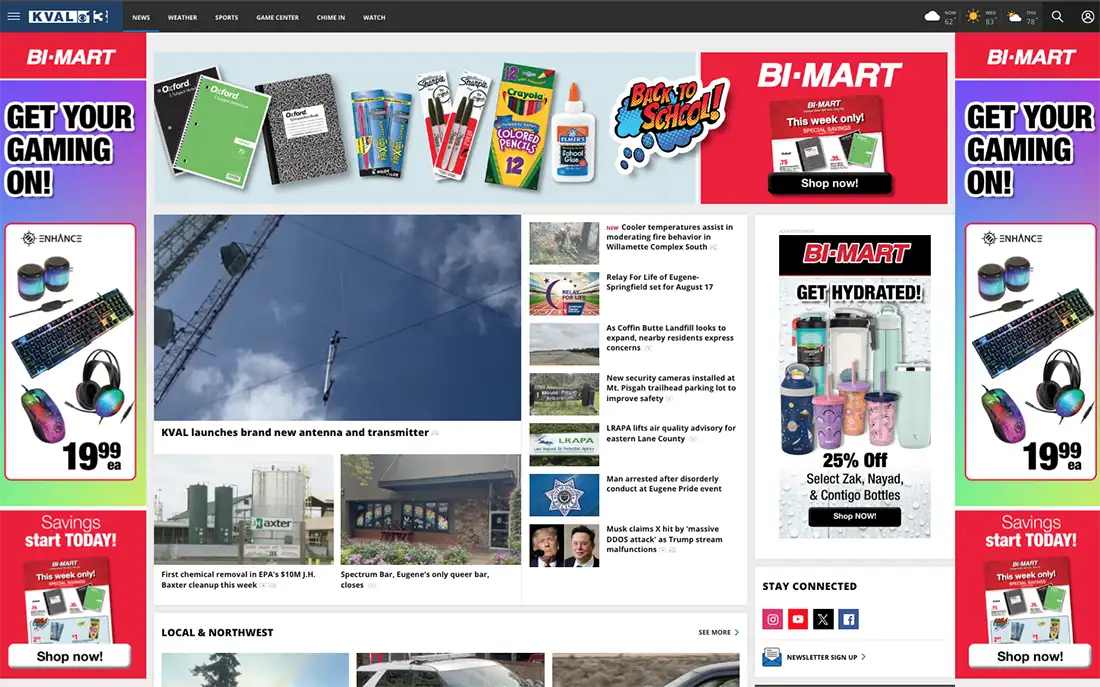Click the LRAPA logo thumbnail
1100x687 pixels.
pyautogui.click(x=564, y=444)
